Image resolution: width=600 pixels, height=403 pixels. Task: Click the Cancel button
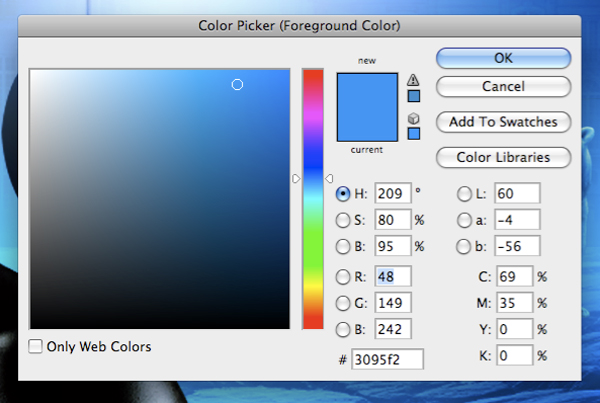(504, 86)
